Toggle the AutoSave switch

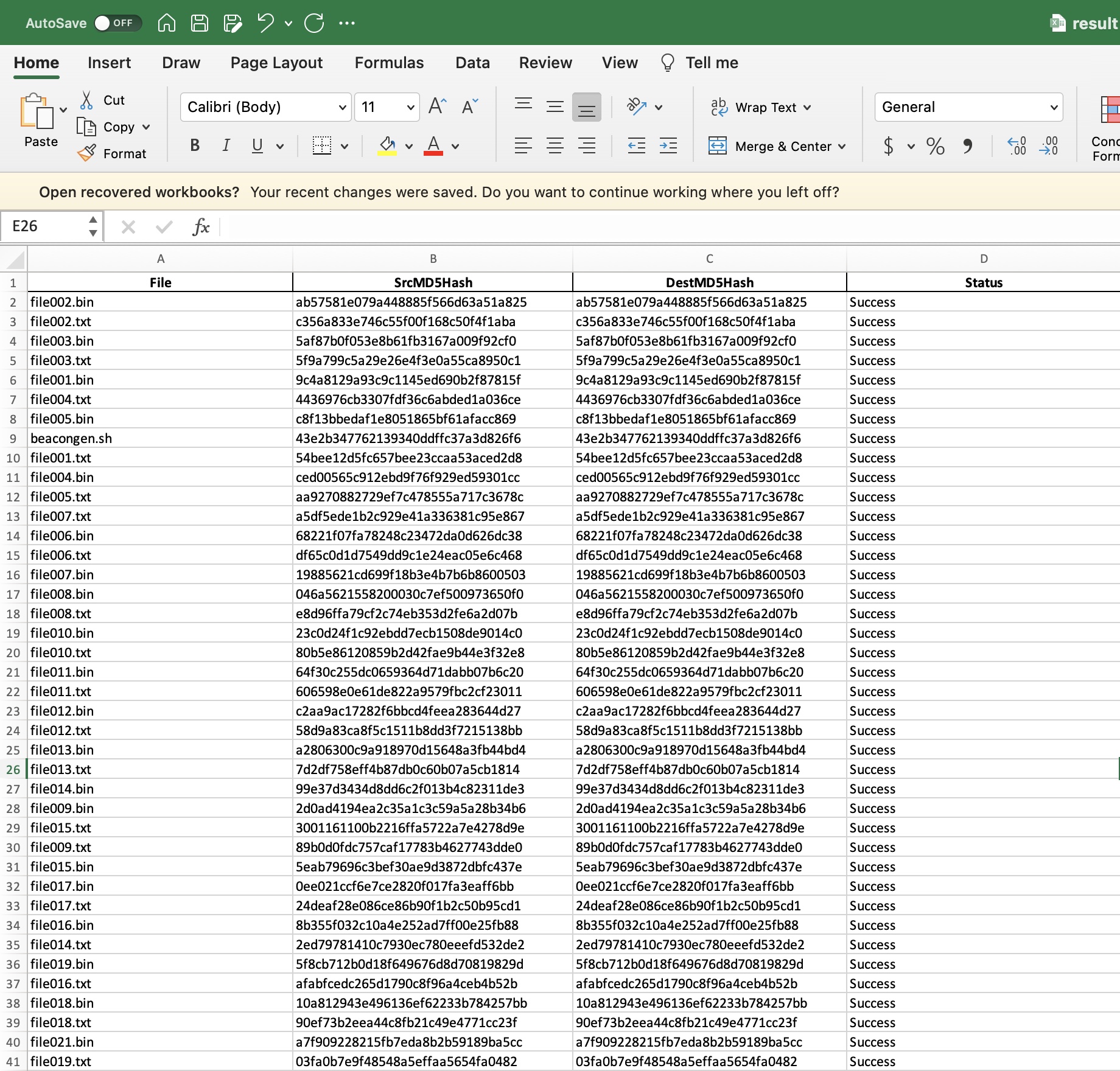click(118, 23)
